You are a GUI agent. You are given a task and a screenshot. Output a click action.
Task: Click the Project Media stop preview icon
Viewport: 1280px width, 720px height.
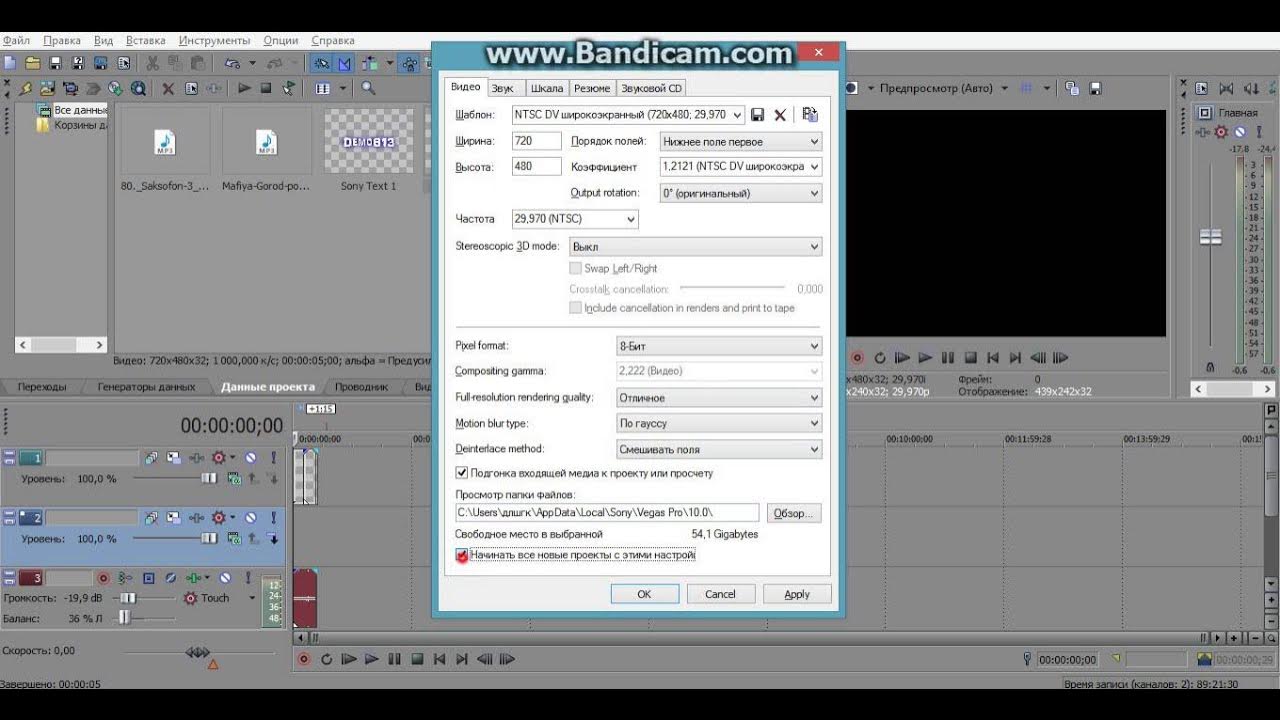pyautogui.click(x=265, y=88)
